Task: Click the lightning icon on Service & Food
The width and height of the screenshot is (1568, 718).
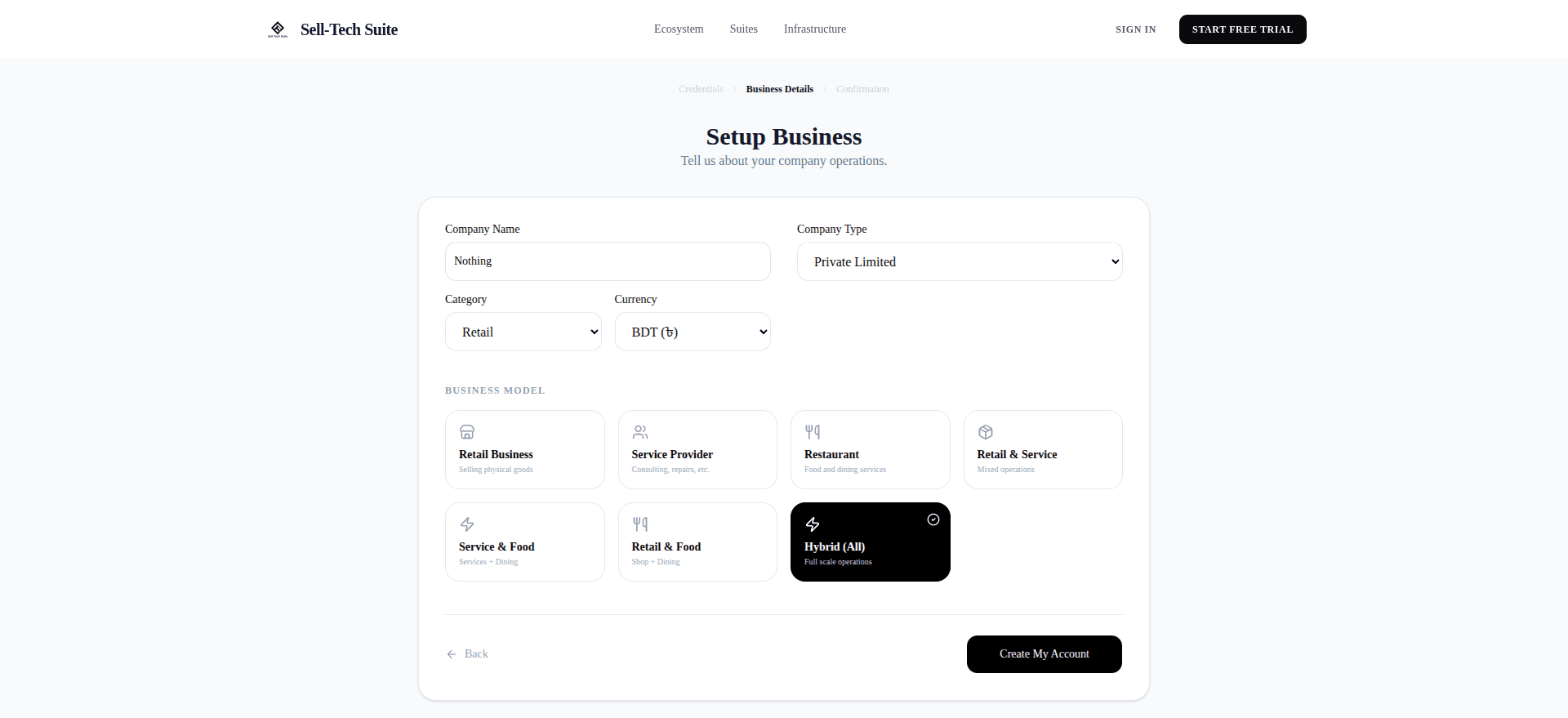Action: [x=467, y=524]
